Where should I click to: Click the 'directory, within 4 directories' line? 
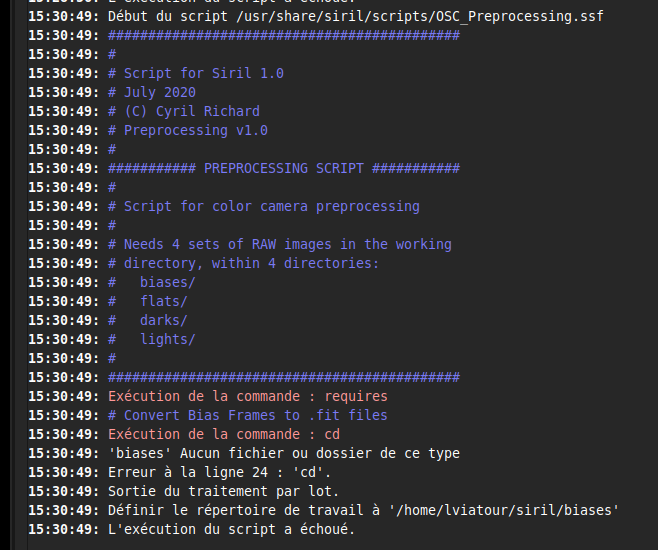pos(243,264)
